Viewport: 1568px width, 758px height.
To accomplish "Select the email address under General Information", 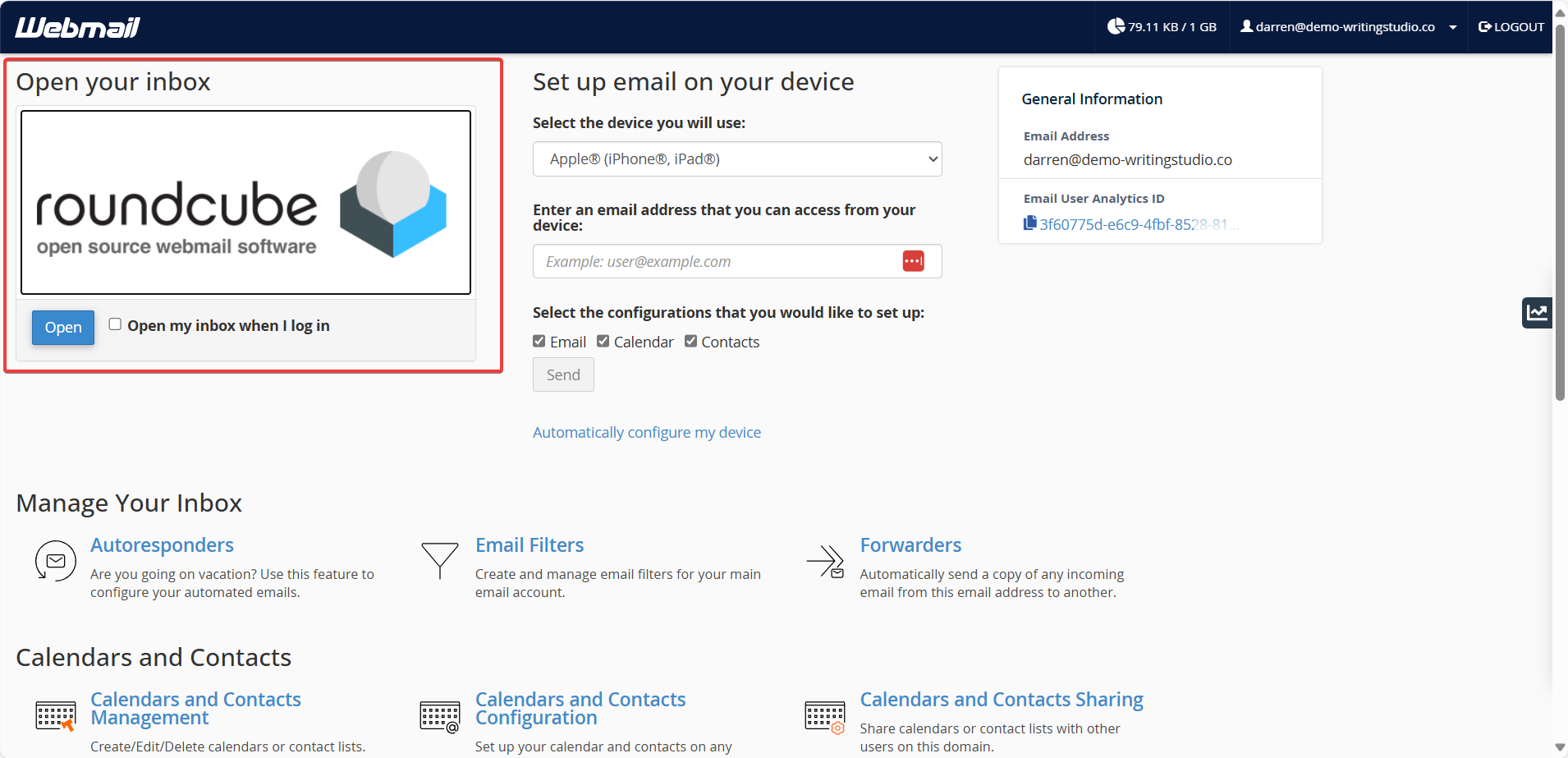I will coord(1127,159).
